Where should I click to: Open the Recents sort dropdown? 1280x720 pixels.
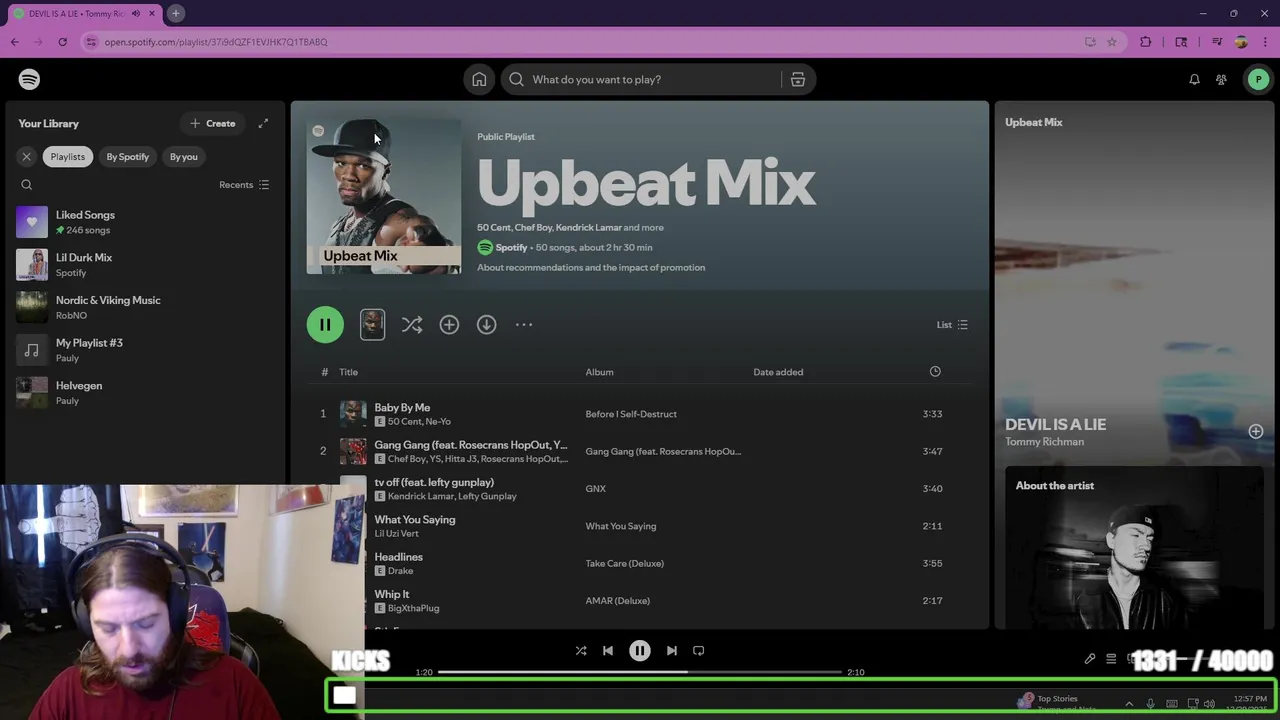point(244,185)
